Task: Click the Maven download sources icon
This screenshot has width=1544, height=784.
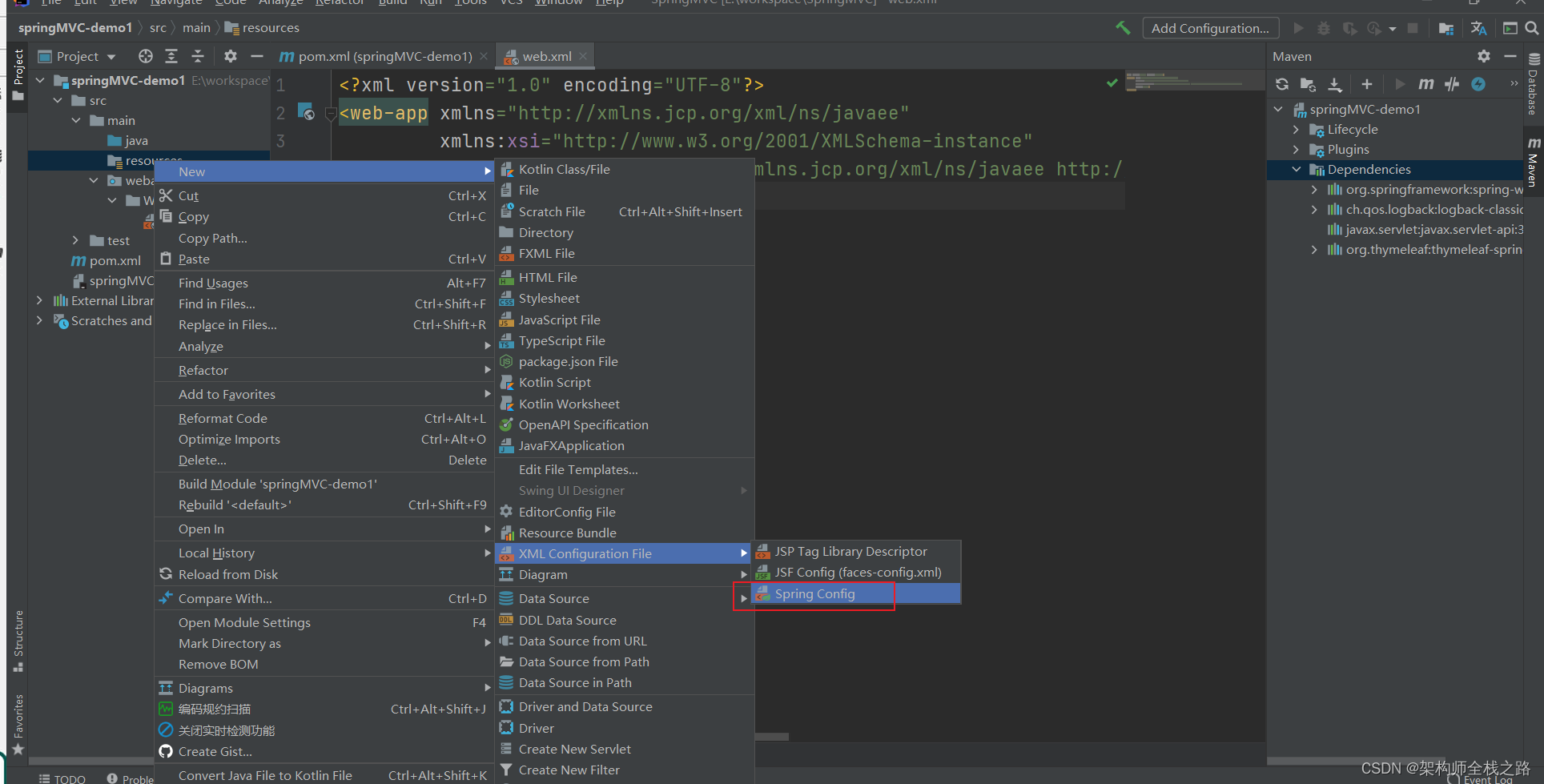Action: [x=1335, y=84]
